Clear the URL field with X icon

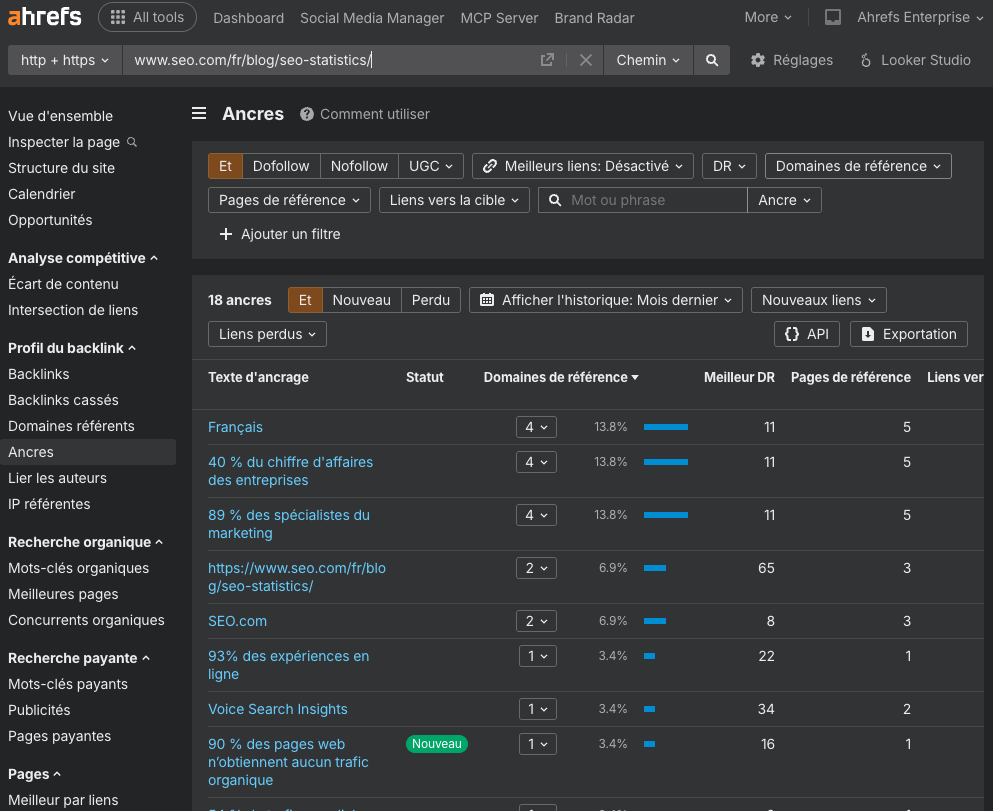point(586,60)
